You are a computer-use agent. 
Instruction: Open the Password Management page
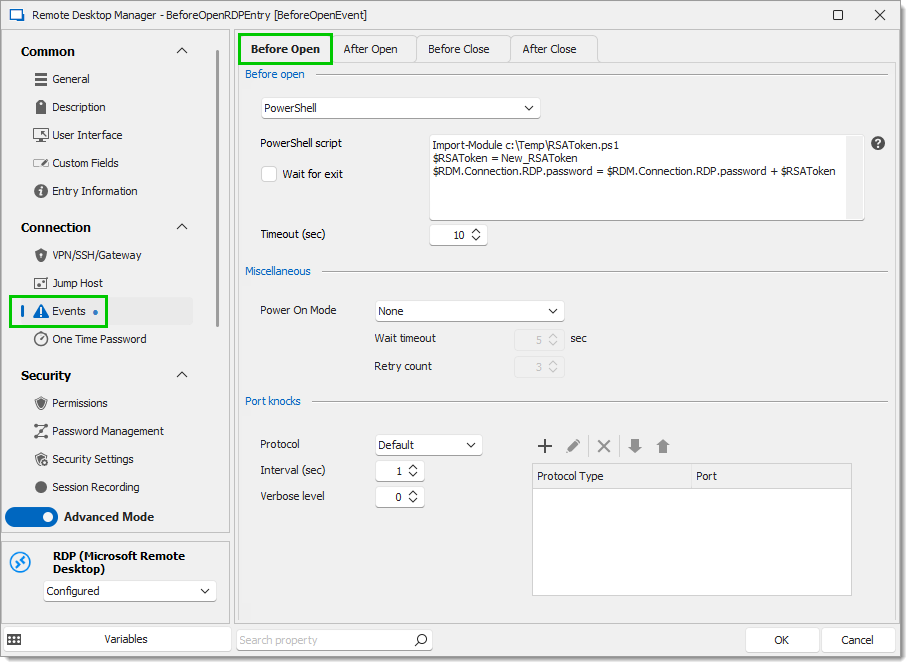click(x=108, y=431)
